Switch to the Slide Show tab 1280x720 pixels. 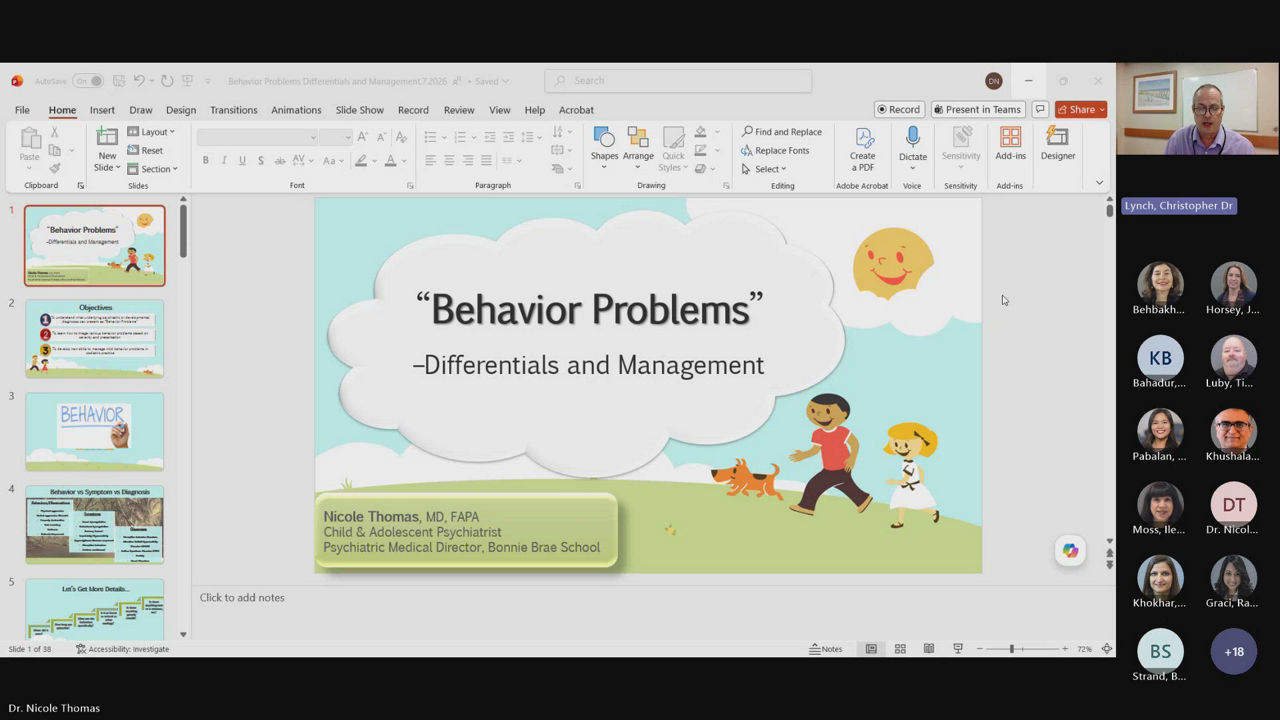pyautogui.click(x=359, y=110)
